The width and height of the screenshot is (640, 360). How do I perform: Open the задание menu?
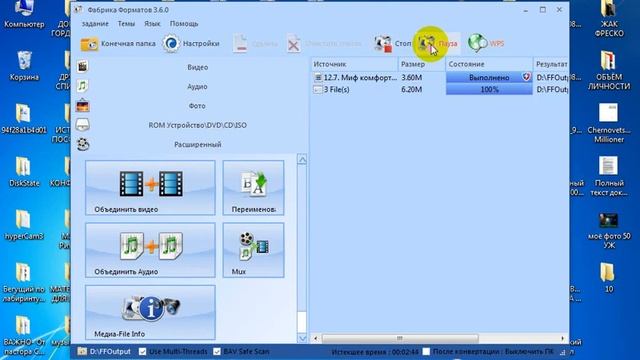pyautogui.click(x=95, y=24)
